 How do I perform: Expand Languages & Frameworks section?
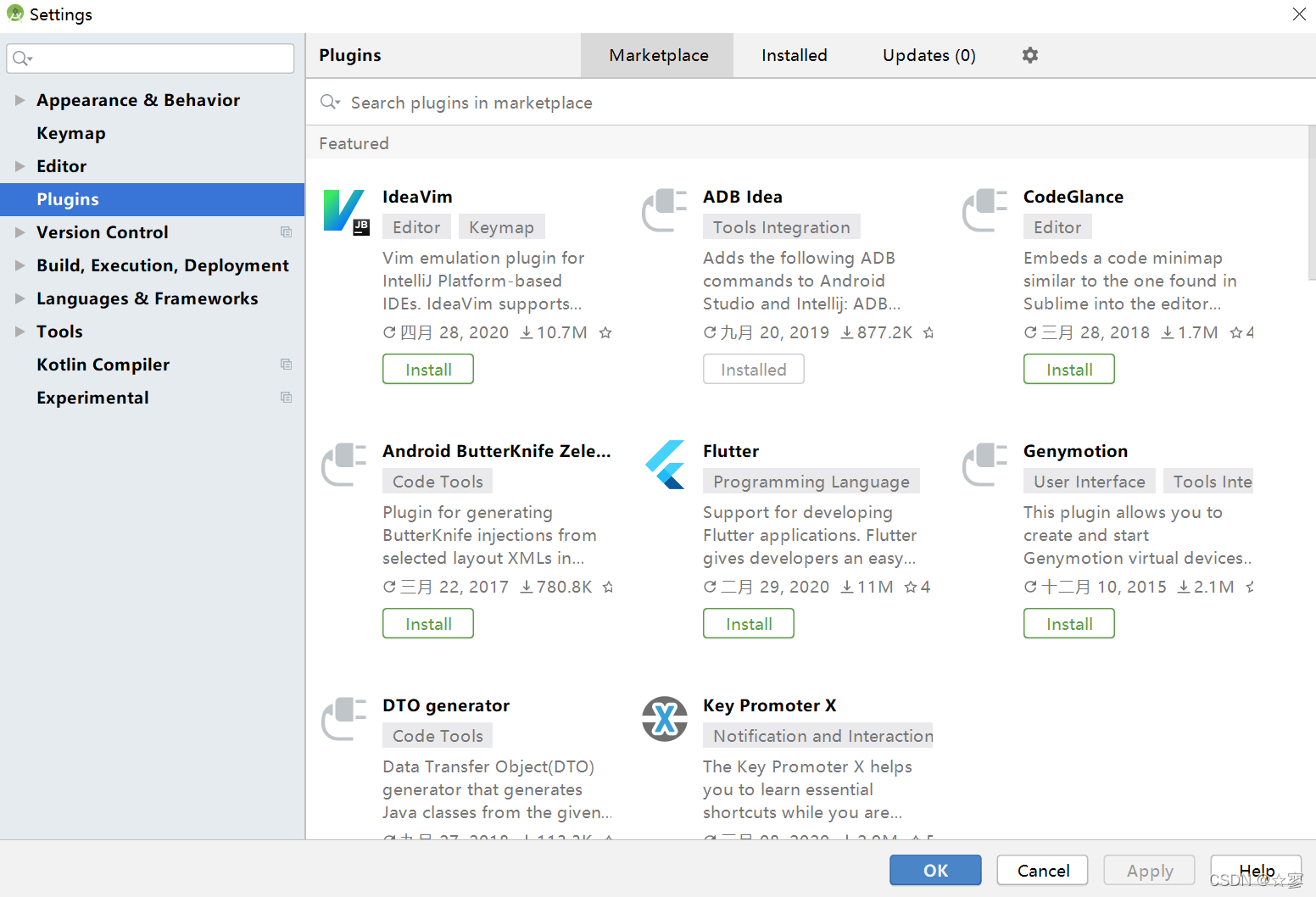[x=20, y=298]
